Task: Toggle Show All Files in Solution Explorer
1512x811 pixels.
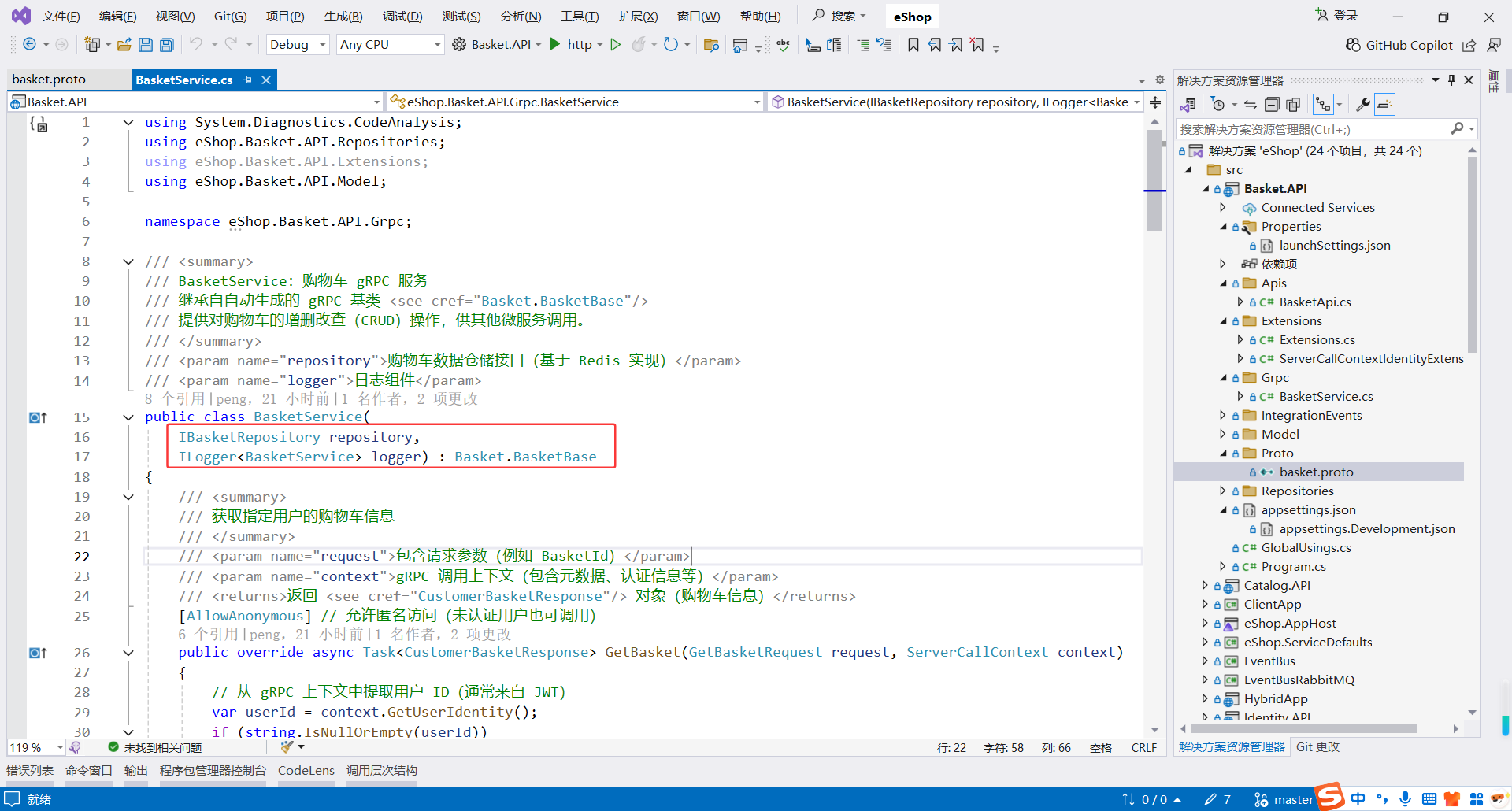Action: click(1294, 104)
